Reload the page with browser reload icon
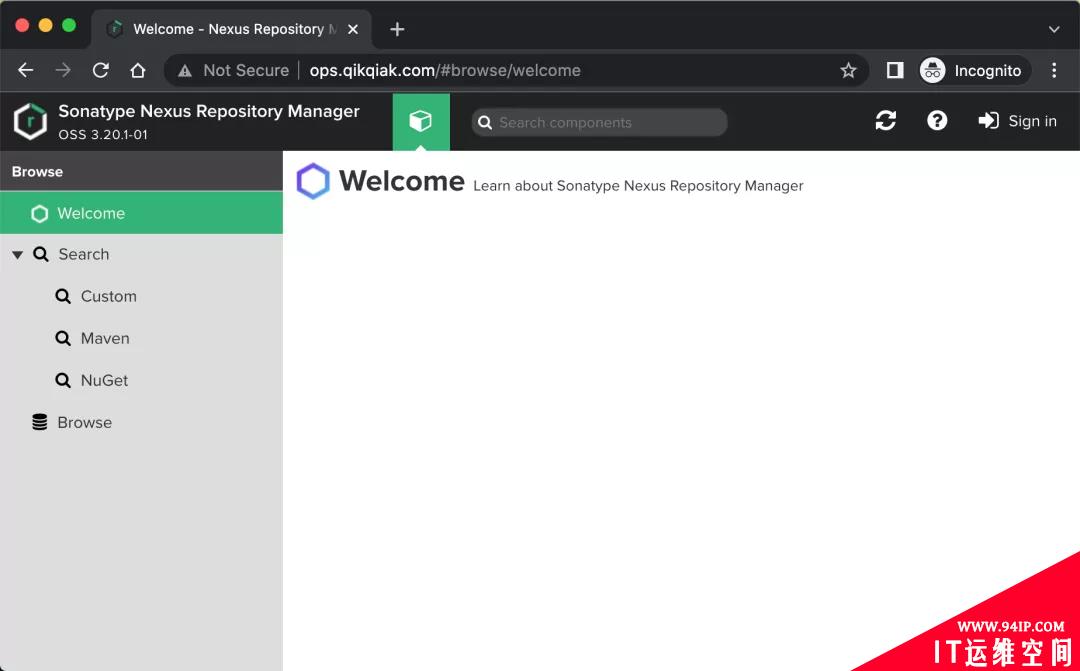The height and width of the screenshot is (671, 1080). coord(101,70)
